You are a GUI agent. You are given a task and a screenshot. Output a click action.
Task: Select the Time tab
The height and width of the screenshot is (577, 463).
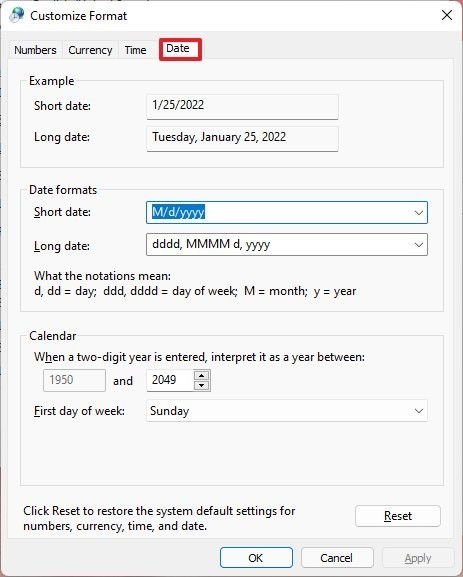[135, 50]
